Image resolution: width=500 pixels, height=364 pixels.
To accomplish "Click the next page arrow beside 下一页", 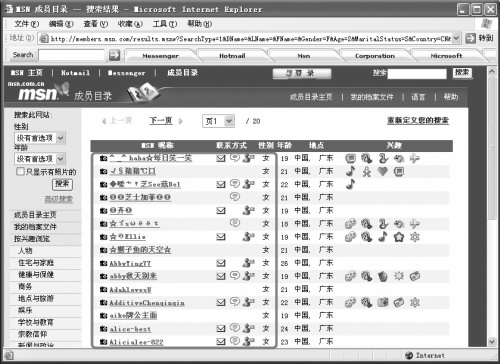I will tap(181, 121).
